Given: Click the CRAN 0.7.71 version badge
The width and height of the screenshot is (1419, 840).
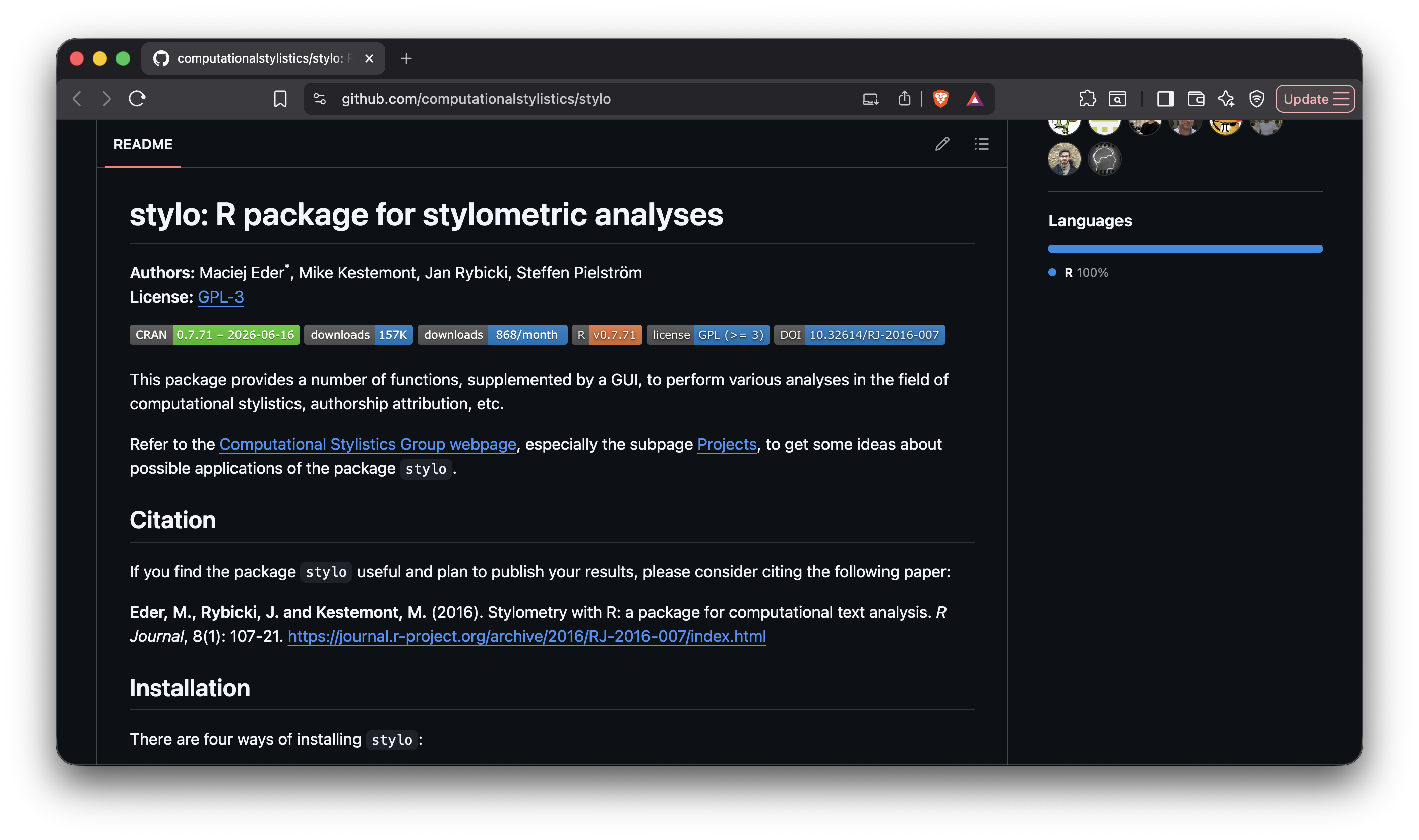Looking at the screenshot, I should pyautogui.click(x=214, y=334).
